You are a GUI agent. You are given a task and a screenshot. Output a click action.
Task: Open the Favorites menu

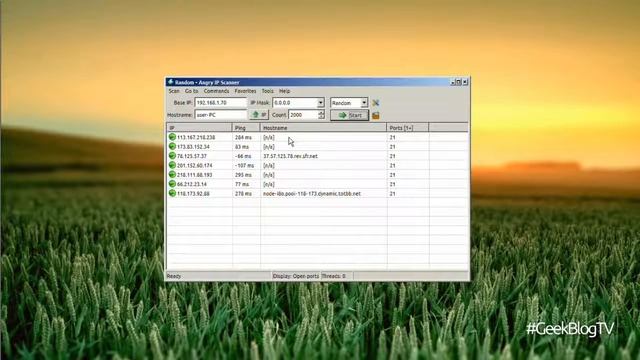click(x=245, y=91)
